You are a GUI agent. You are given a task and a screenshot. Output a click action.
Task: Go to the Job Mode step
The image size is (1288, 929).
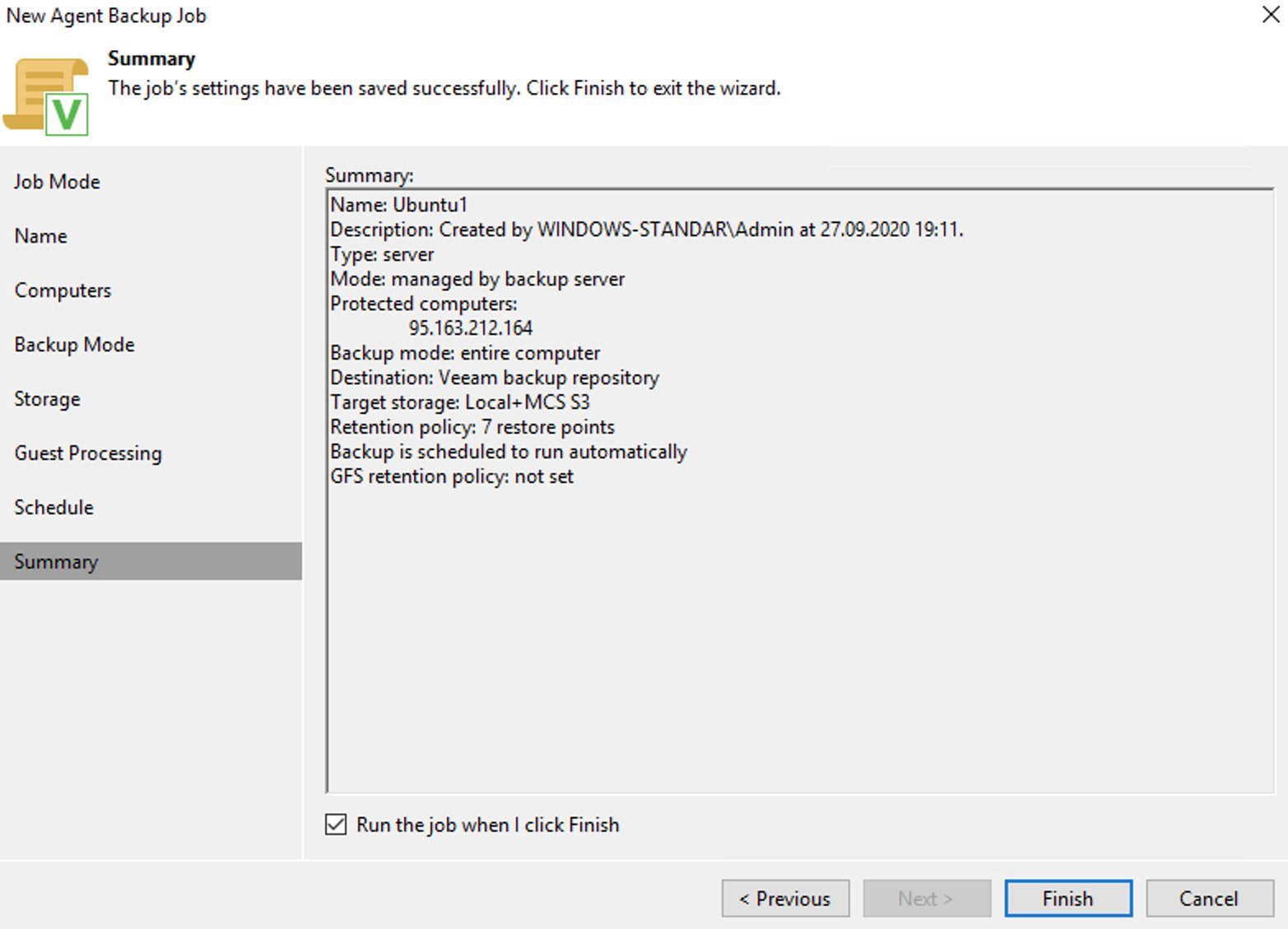(58, 182)
